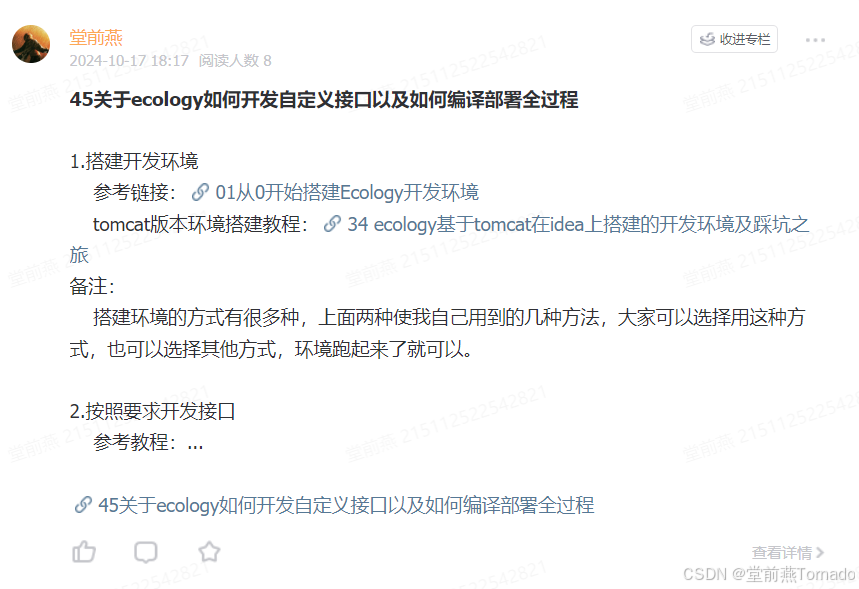Open comments via speech bubble icon
This screenshot has width=859, height=589.
tap(146, 552)
